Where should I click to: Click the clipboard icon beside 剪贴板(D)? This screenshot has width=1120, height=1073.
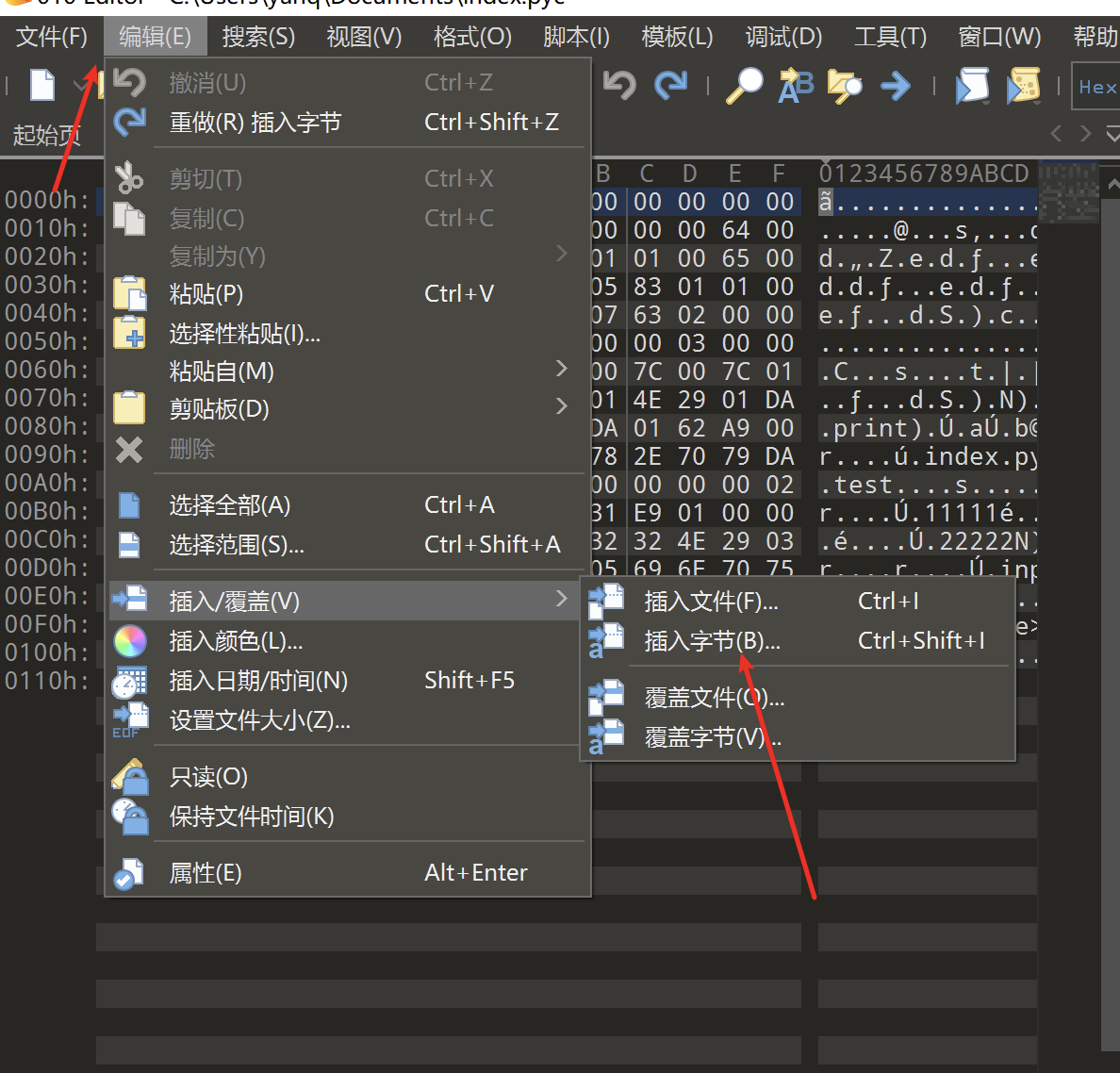(x=129, y=408)
